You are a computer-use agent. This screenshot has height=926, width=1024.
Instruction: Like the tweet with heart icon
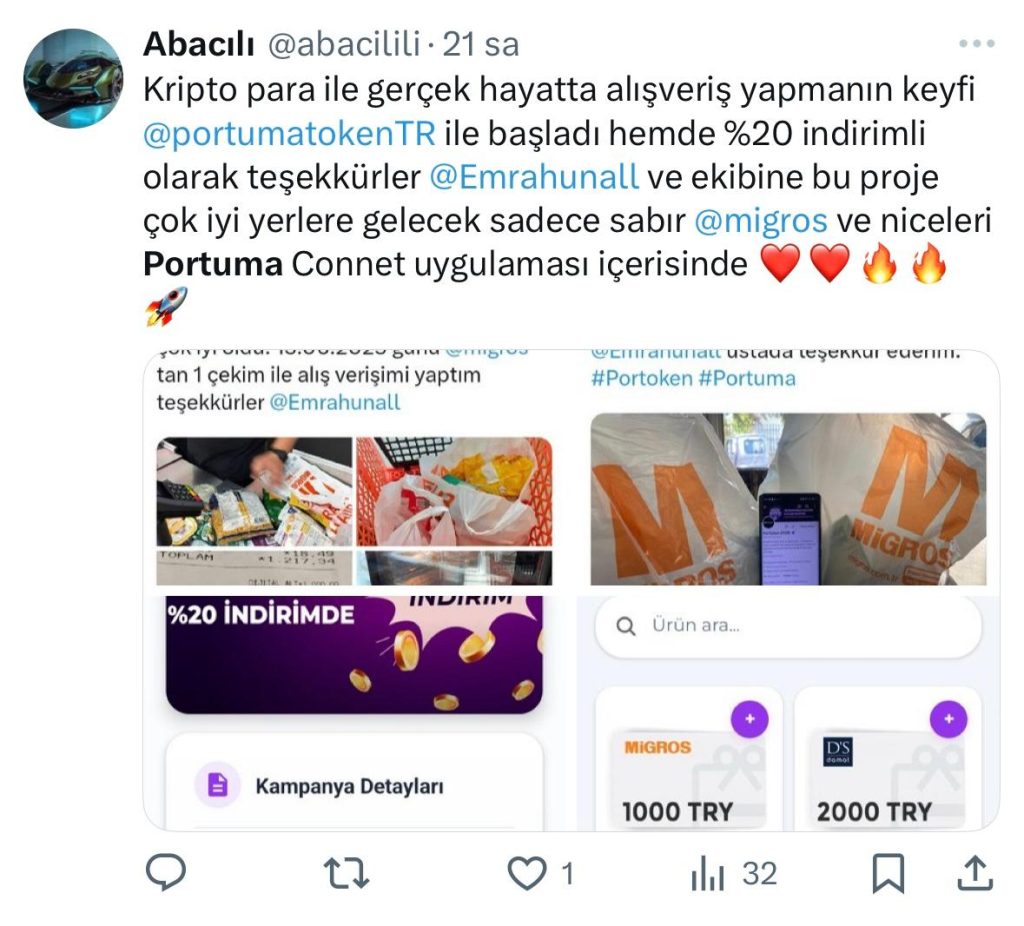(x=527, y=874)
